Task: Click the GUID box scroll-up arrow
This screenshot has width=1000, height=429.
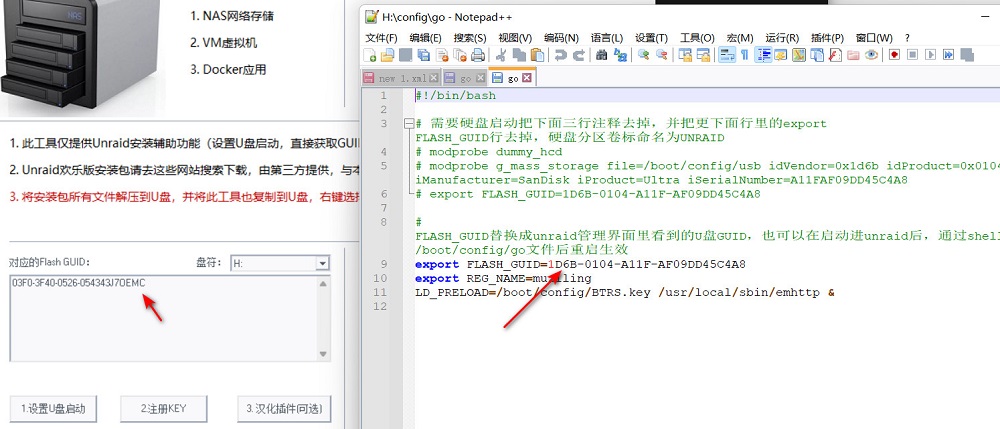Action: [323, 283]
